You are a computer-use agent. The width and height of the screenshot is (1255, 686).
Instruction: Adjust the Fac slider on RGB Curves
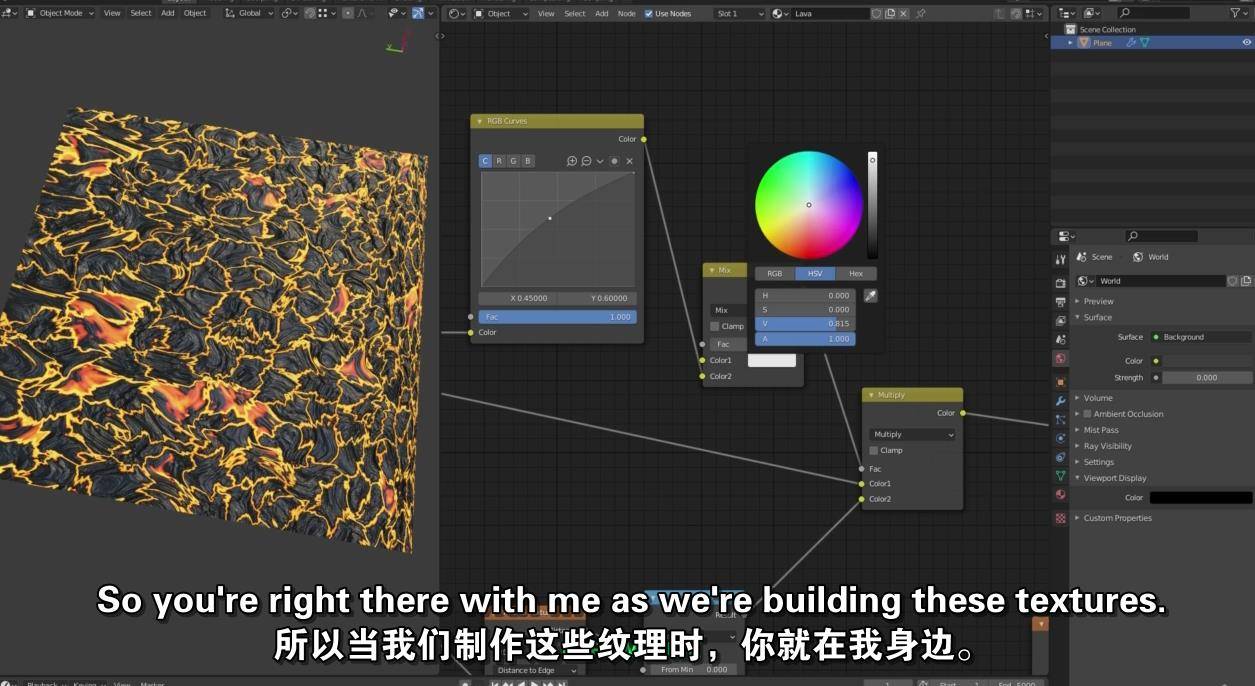557,317
